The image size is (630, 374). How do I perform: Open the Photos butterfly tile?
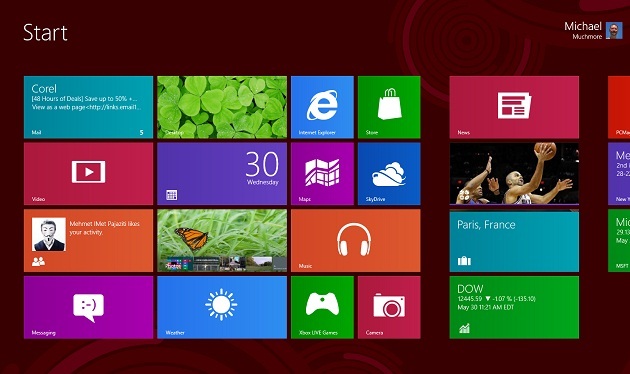pos(222,241)
